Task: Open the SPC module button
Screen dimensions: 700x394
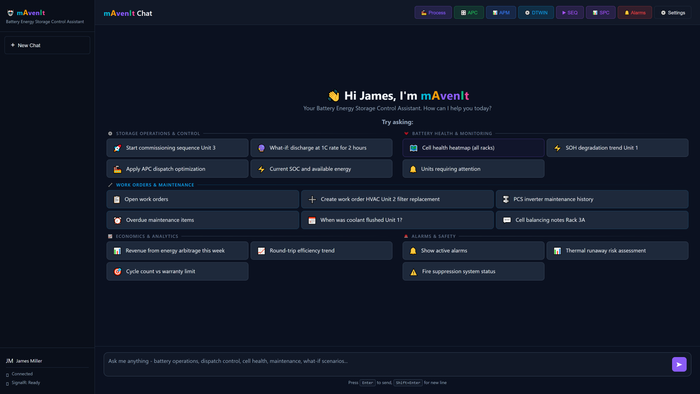Action: [600, 12]
